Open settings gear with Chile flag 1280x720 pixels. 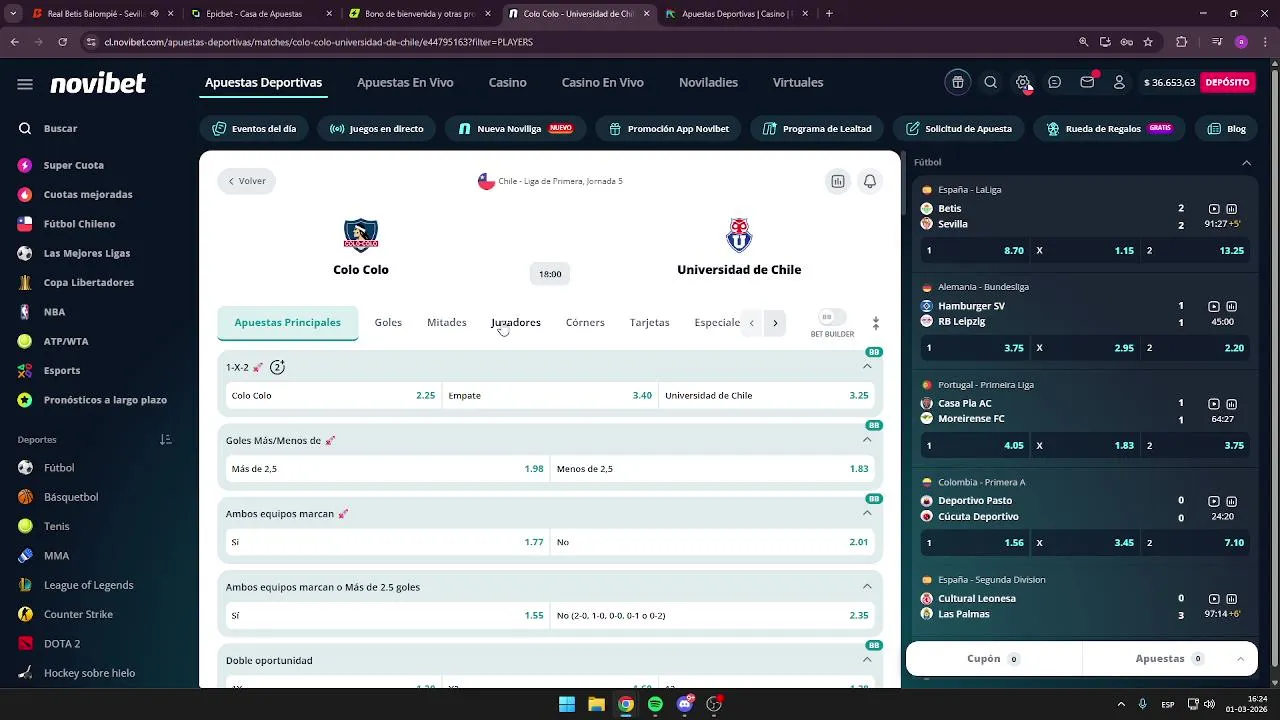pyautogui.click(x=1023, y=83)
